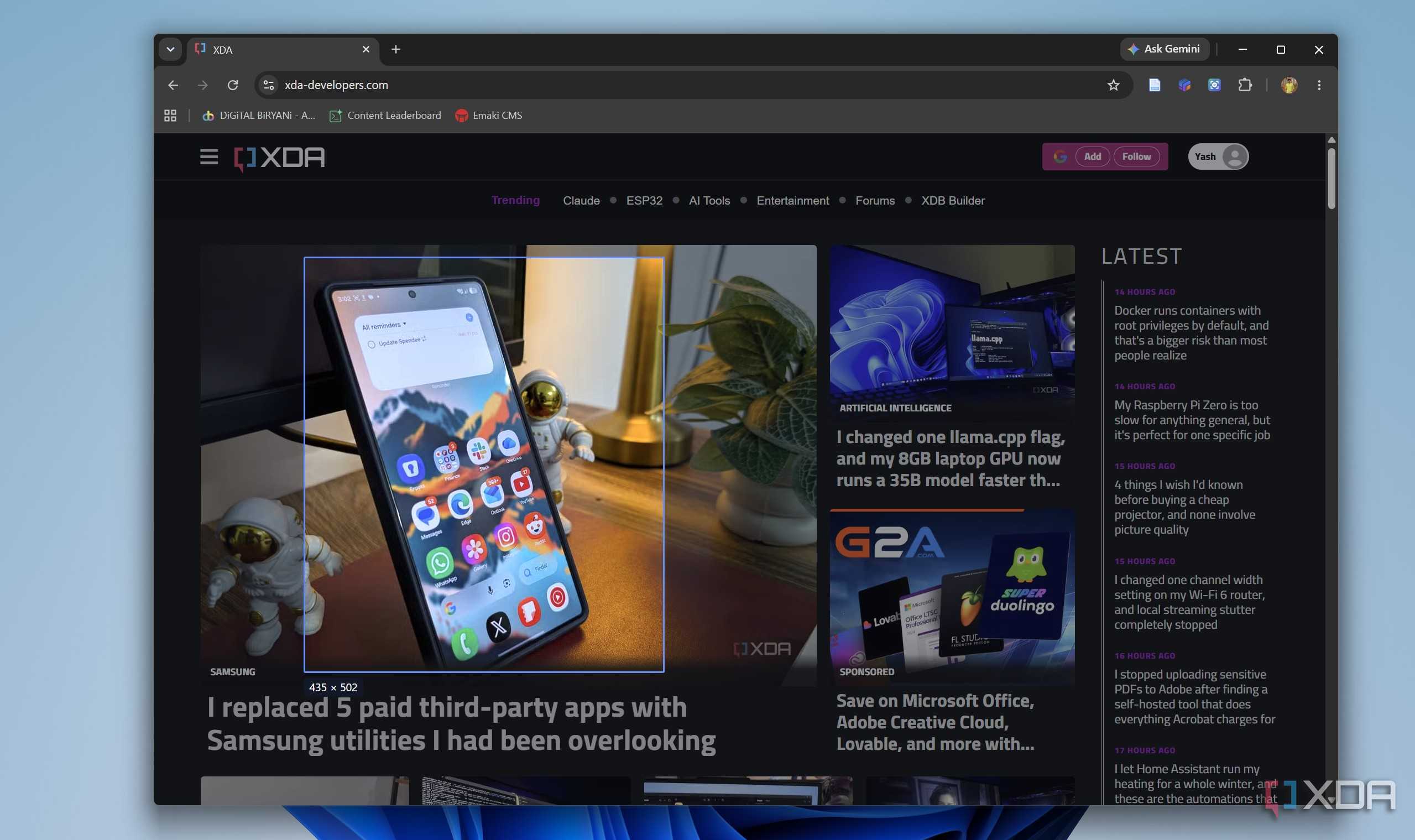Open the site information icon in the address bar
This screenshot has width=1415, height=840.
269,85
